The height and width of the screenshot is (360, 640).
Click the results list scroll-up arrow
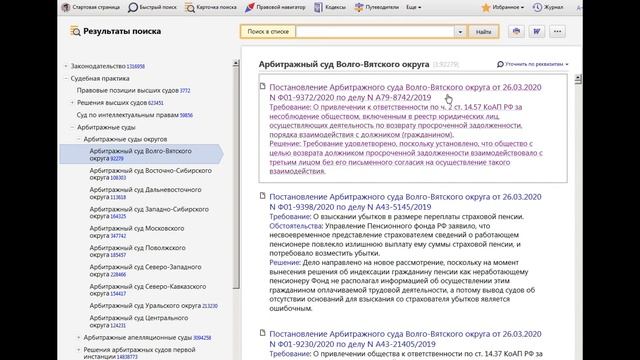(x=578, y=78)
